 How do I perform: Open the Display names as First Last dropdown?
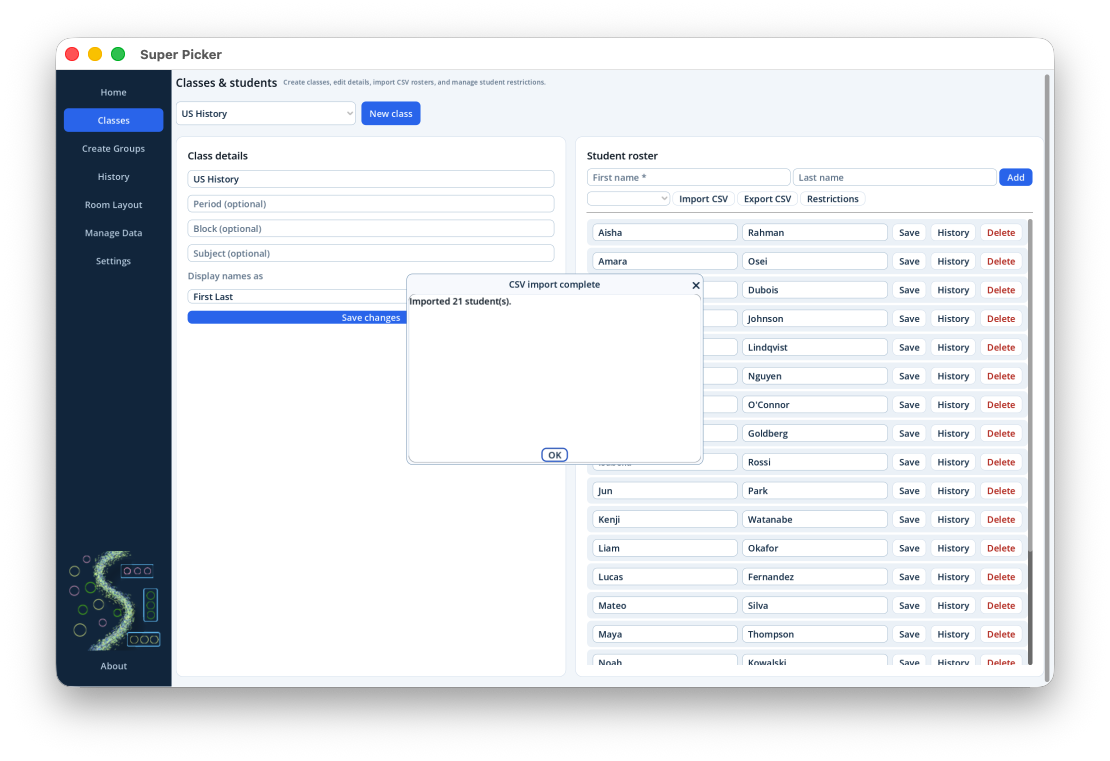click(297, 297)
